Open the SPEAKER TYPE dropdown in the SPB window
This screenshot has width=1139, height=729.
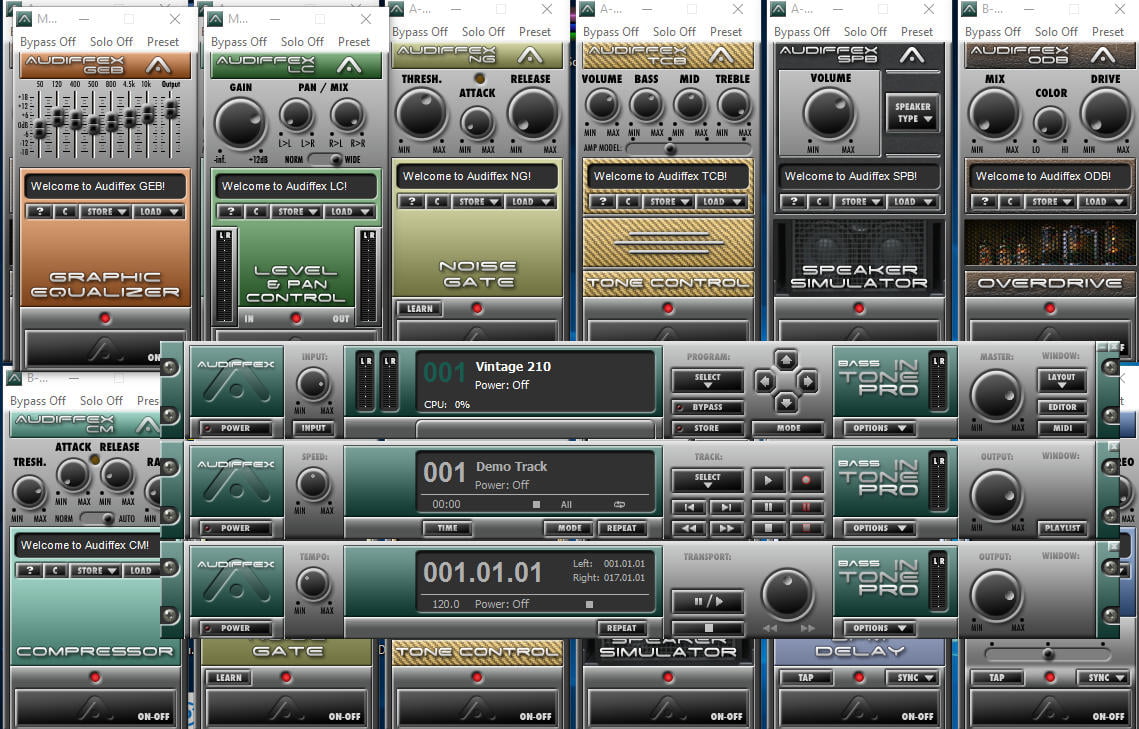point(912,113)
